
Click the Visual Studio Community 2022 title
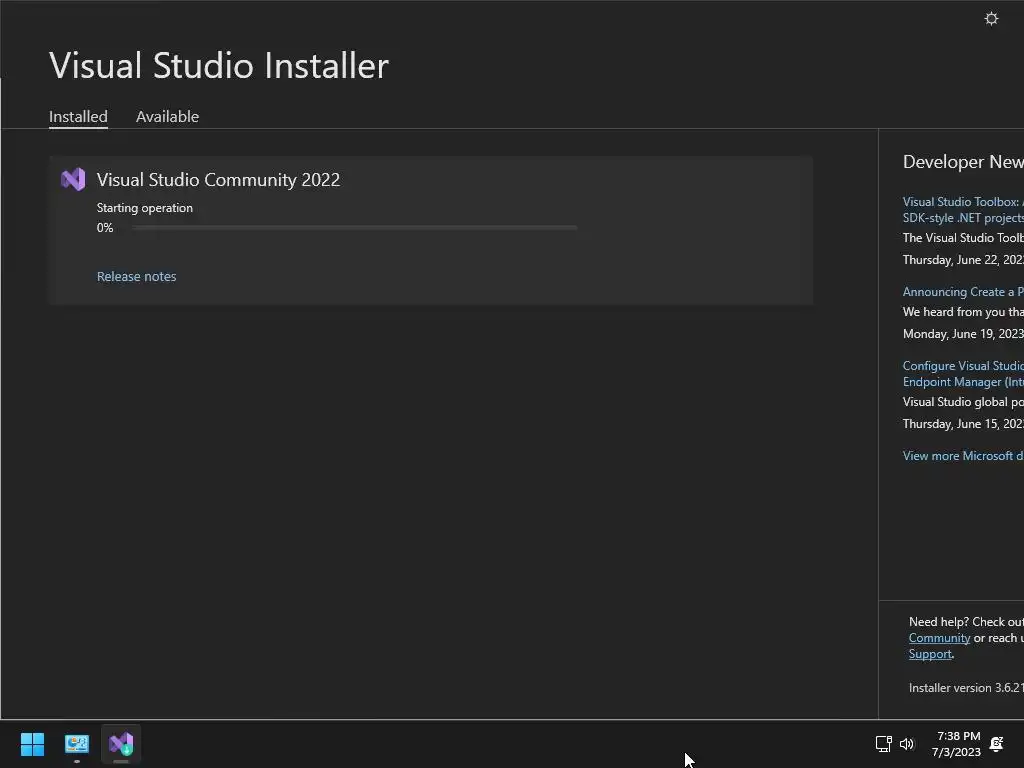(x=218, y=180)
